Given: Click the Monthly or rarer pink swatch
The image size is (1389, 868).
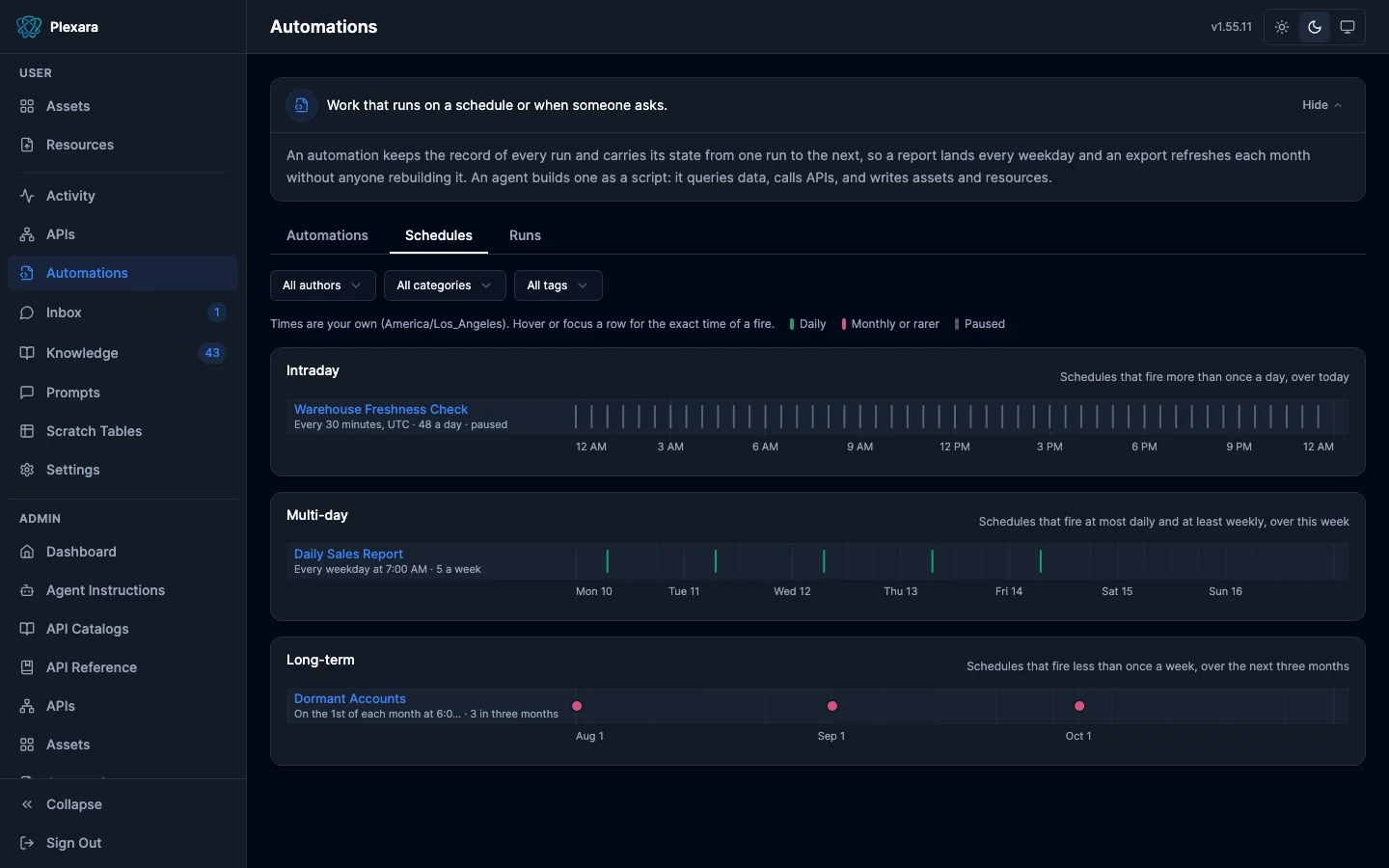Looking at the screenshot, I should point(844,324).
